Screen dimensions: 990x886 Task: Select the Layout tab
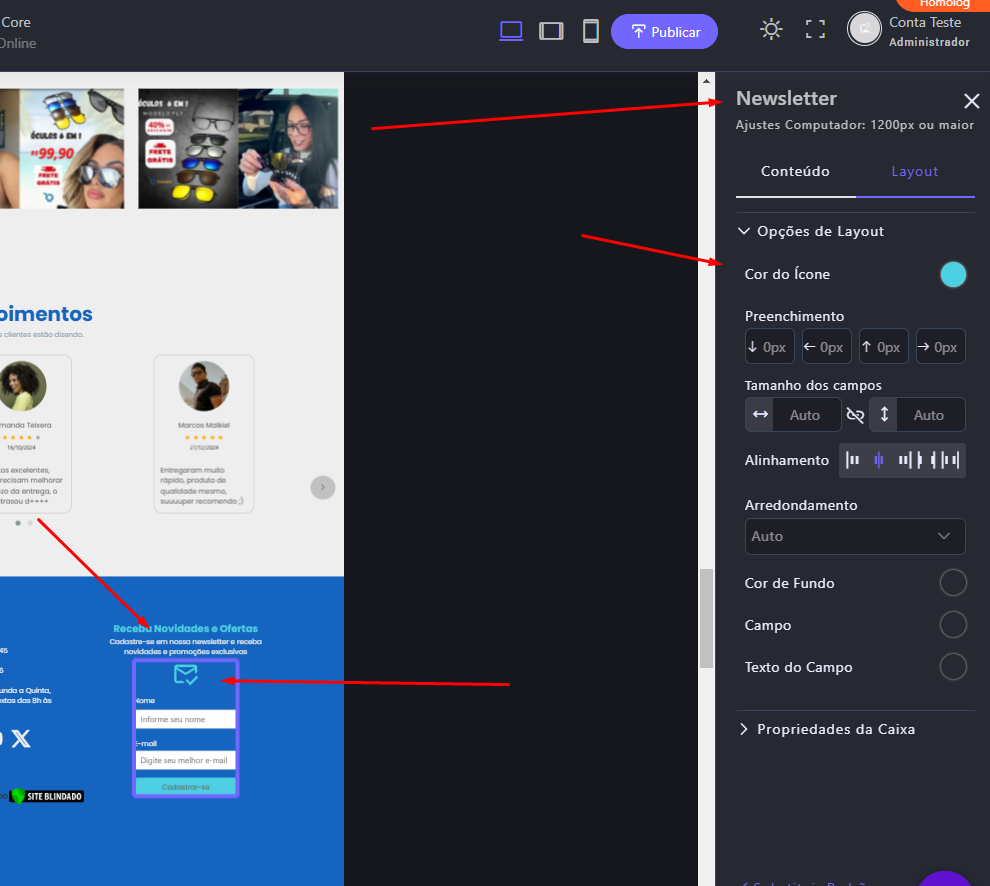pyautogui.click(x=914, y=171)
